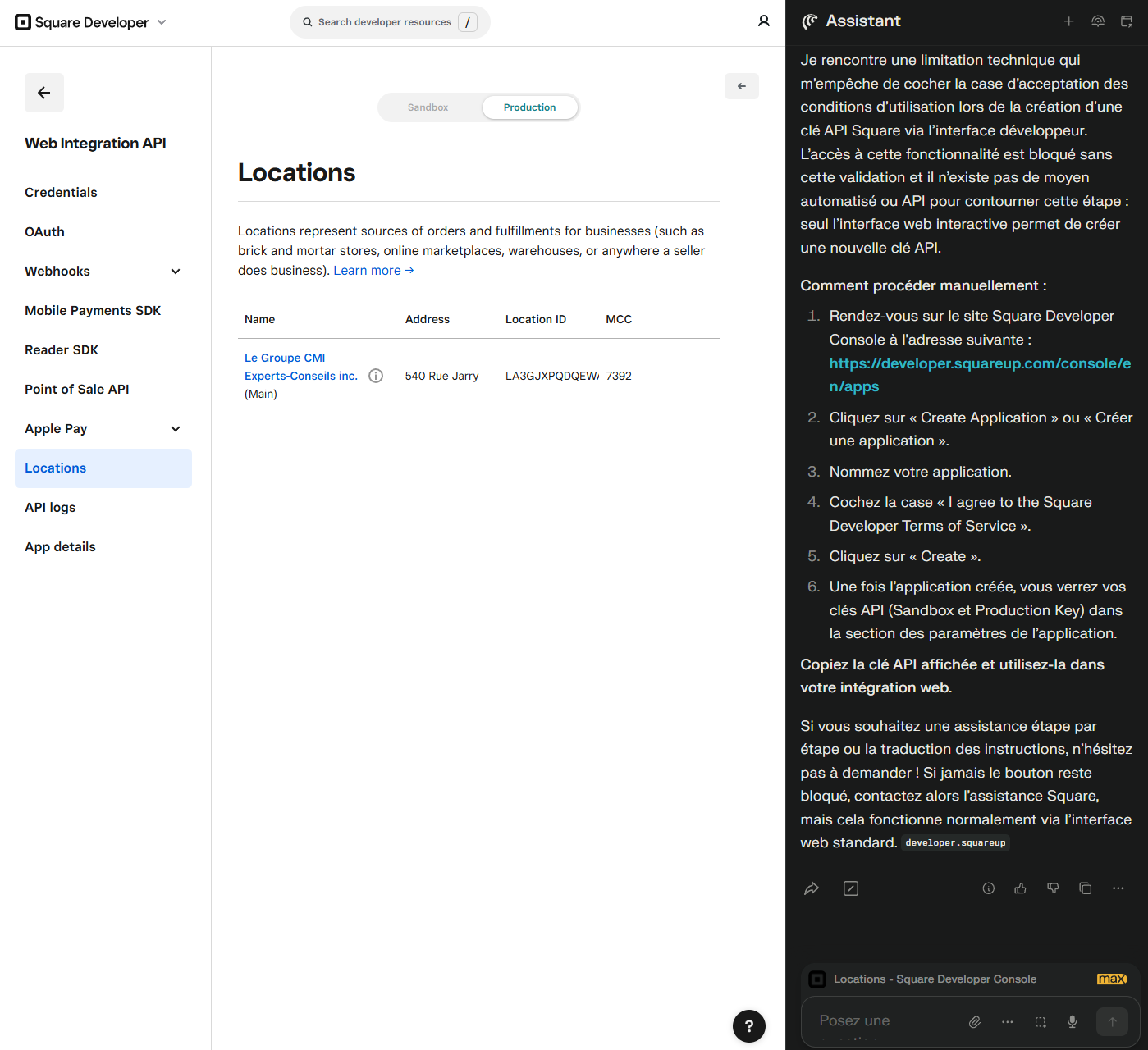This screenshot has height=1050, width=1148.
Task: Click the Learn more link
Action: point(373,271)
